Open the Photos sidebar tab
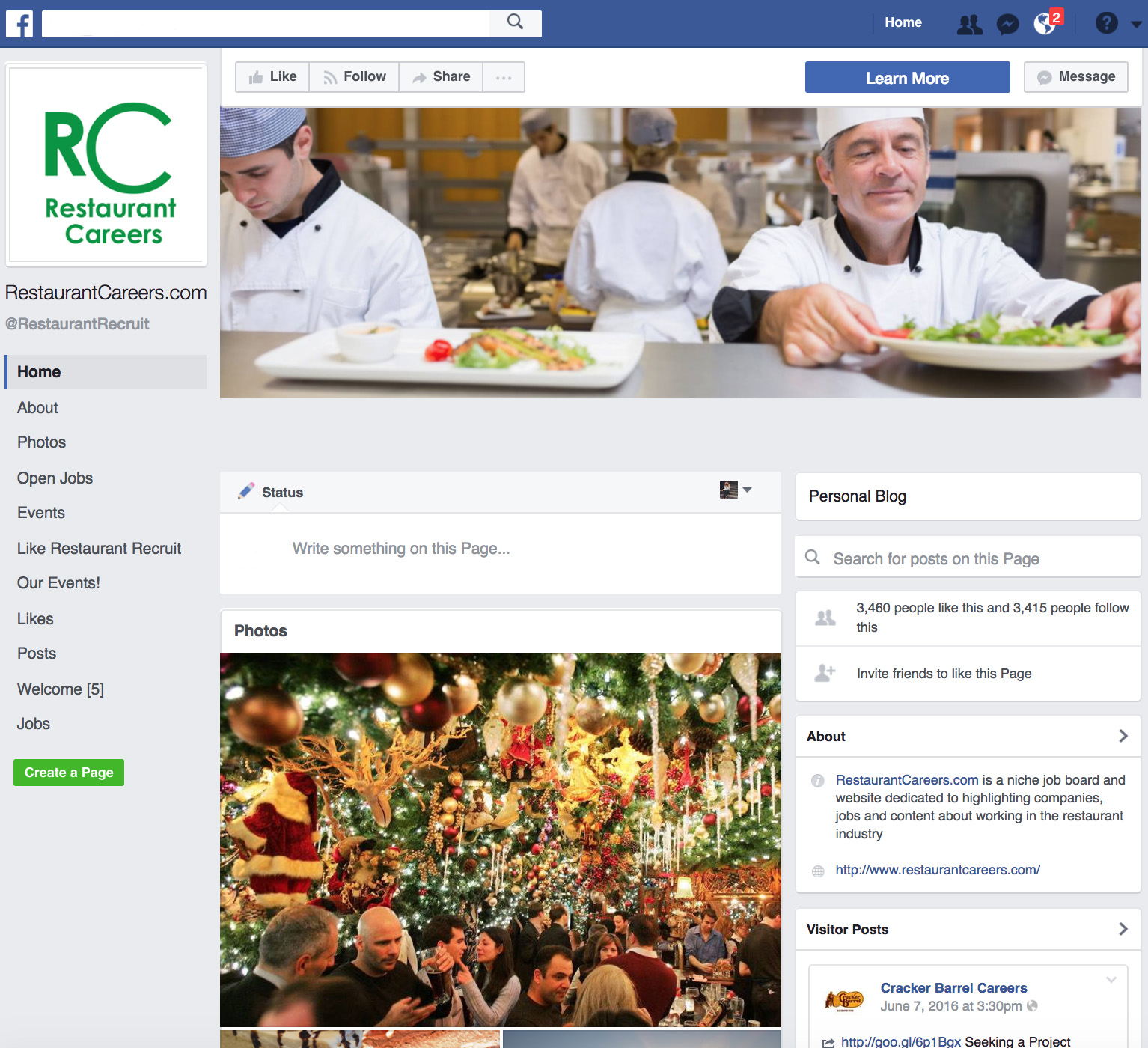 click(x=41, y=442)
